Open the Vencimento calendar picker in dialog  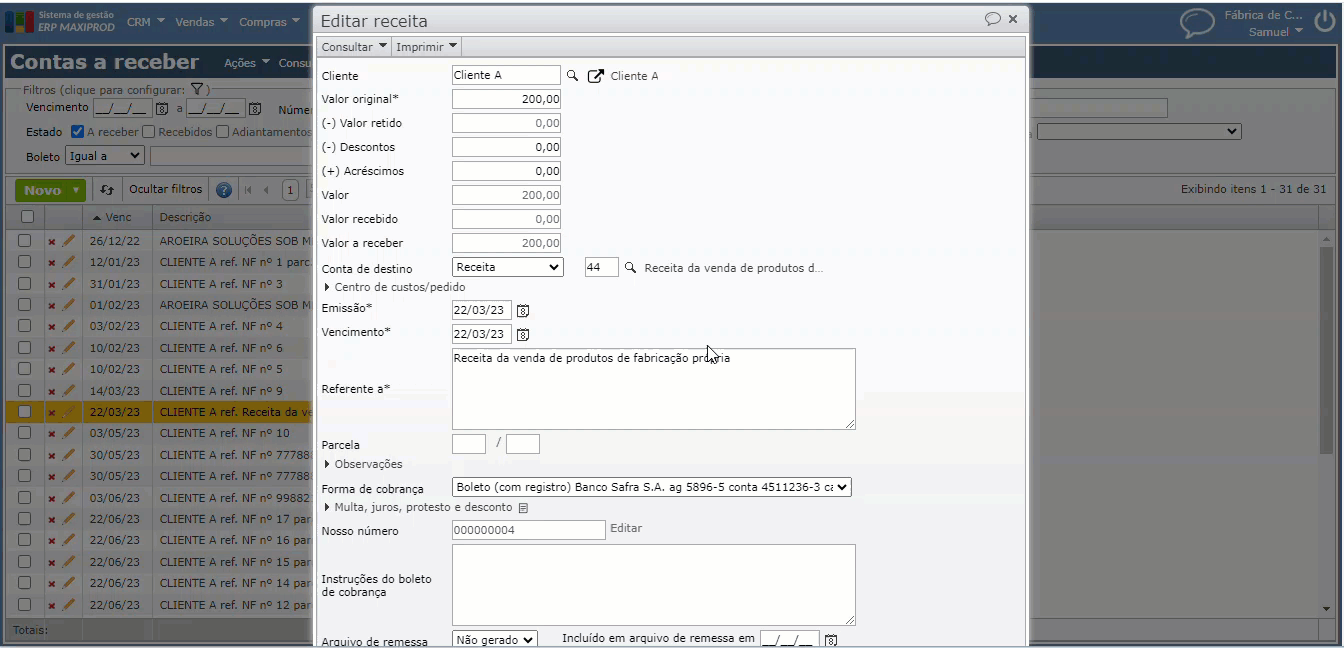point(523,334)
